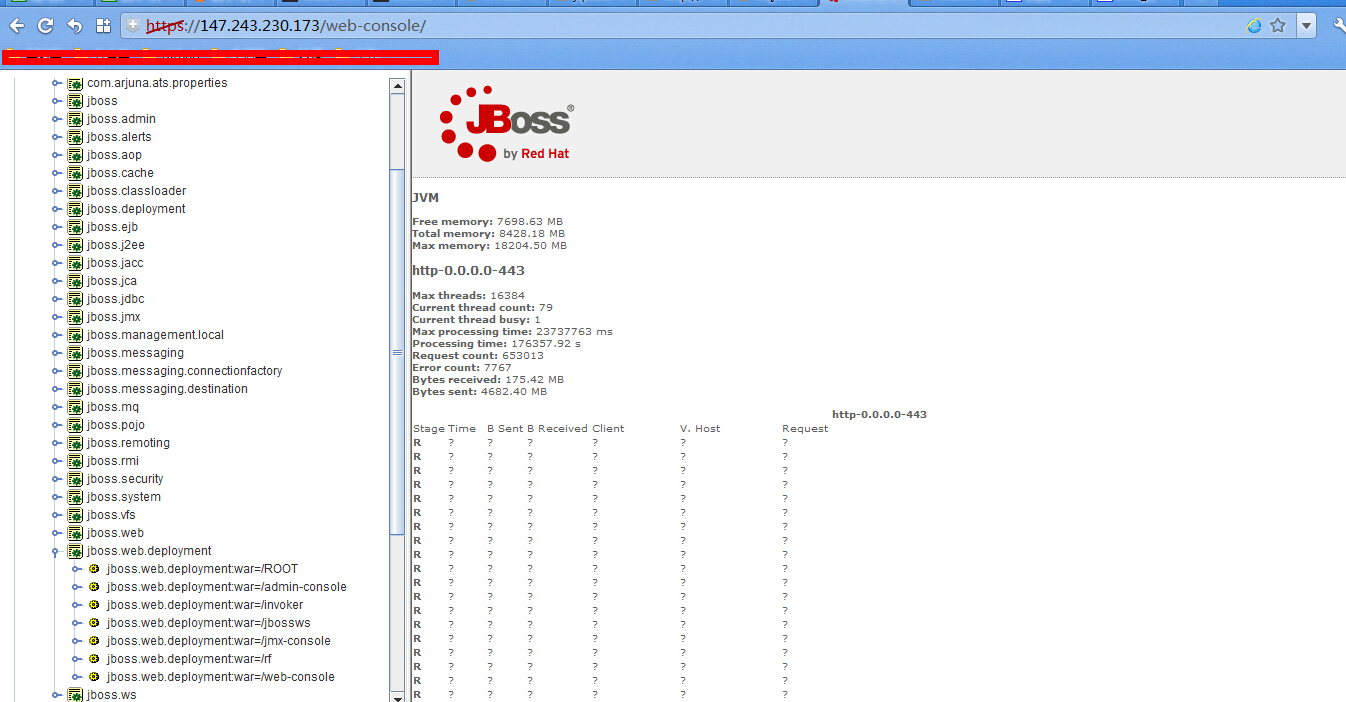Click the jboss.jdbc folder icon

click(75, 299)
